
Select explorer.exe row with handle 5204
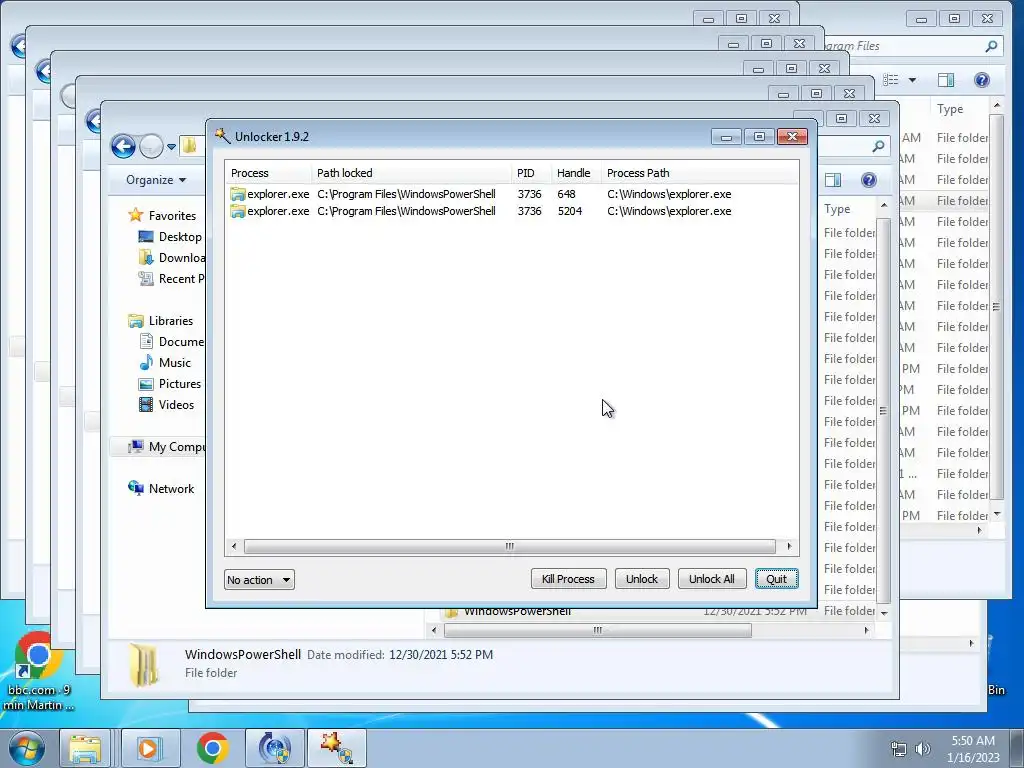pyautogui.click(x=511, y=211)
